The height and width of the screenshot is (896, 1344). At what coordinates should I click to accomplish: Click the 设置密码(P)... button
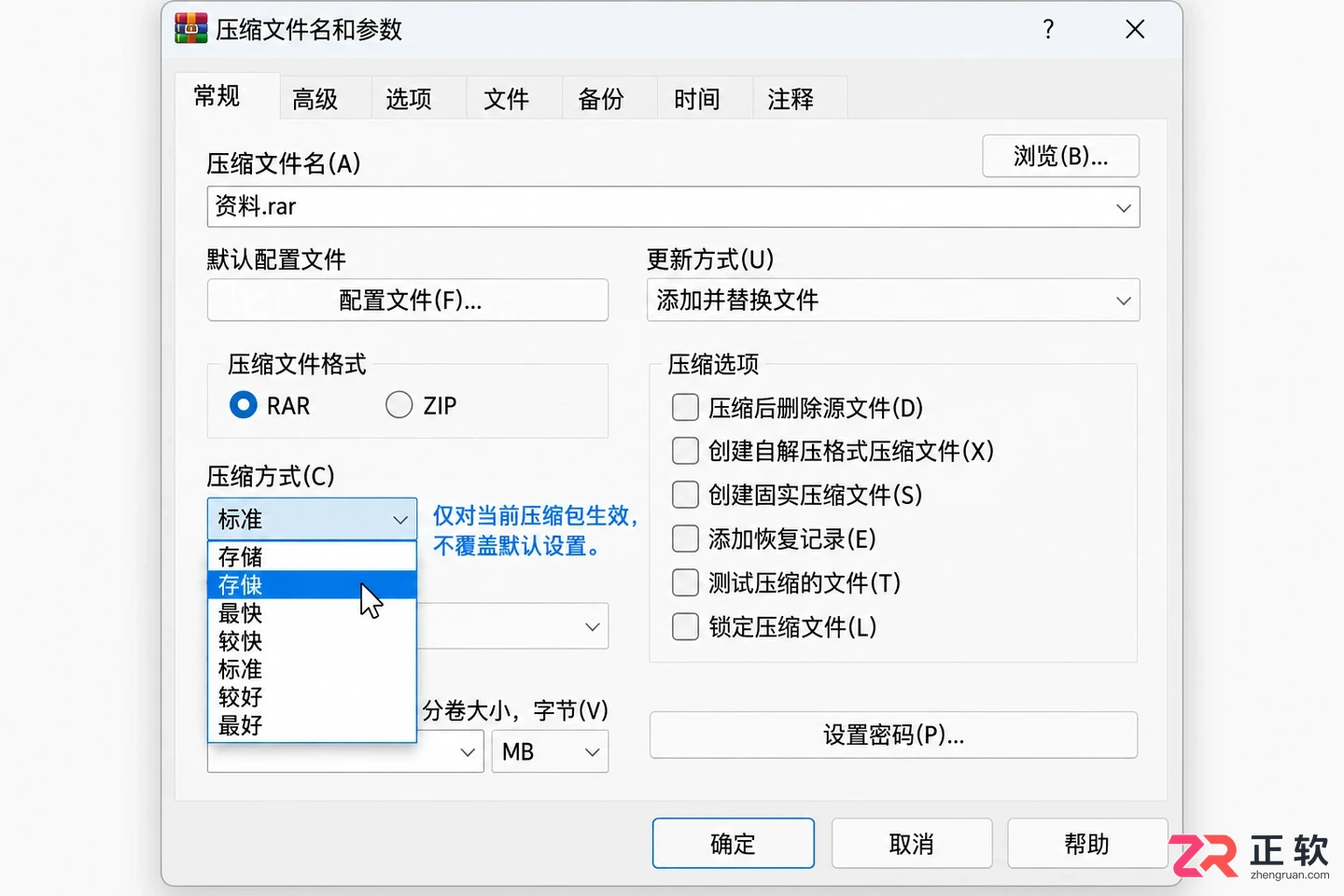click(x=893, y=735)
